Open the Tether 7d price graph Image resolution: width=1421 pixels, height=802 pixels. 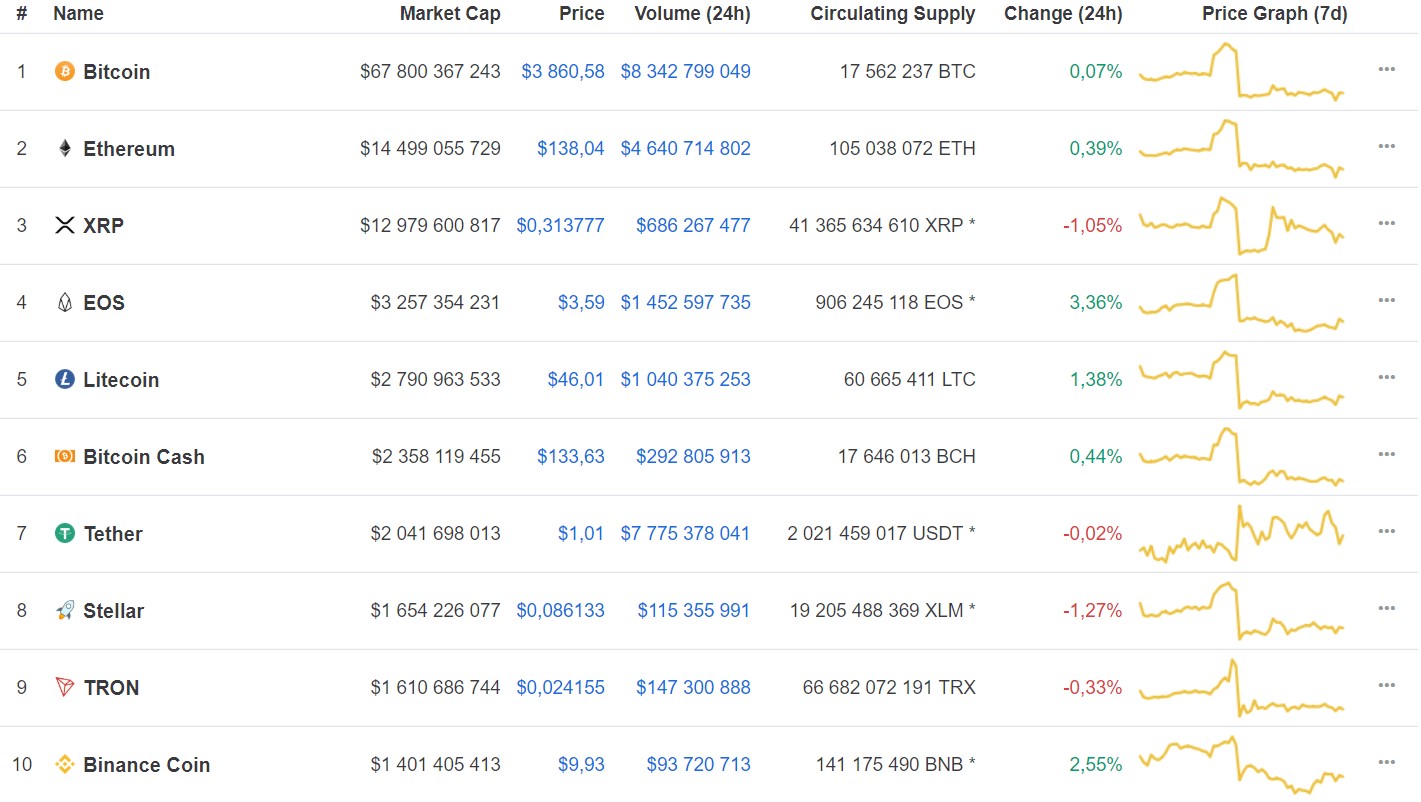click(x=1242, y=533)
